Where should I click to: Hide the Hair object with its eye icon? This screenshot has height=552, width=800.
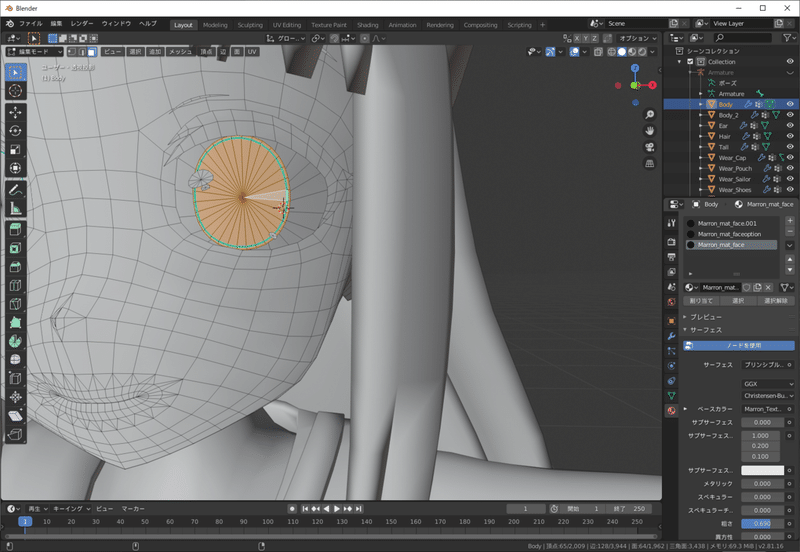[x=790, y=136]
